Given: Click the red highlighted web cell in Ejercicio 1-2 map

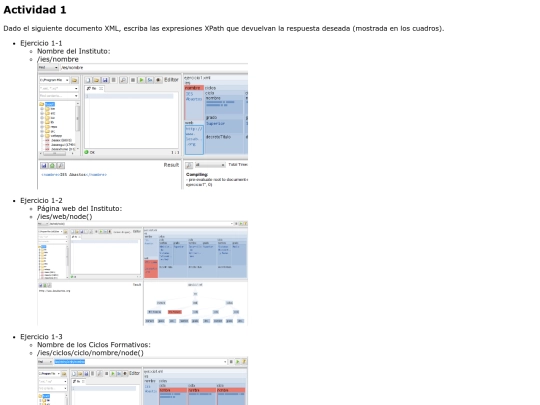Looking at the screenshot, I should click(151, 269).
